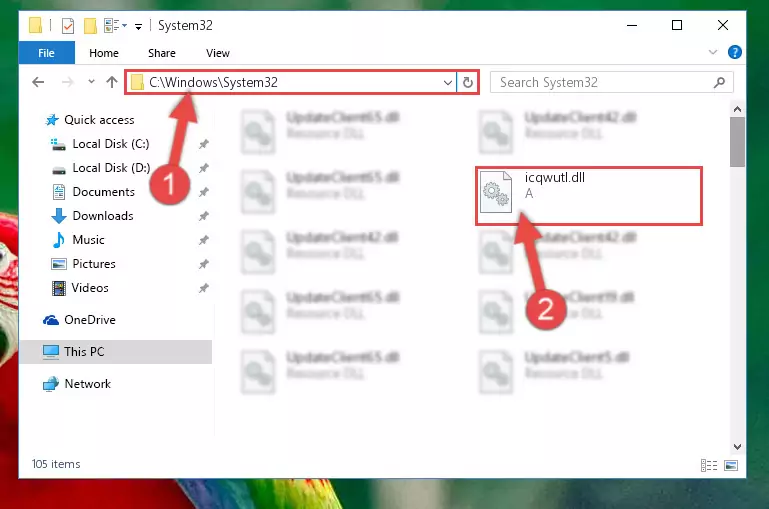The width and height of the screenshot is (769, 509).
Task: Go forward with the Forward arrow
Action: [67, 82]
